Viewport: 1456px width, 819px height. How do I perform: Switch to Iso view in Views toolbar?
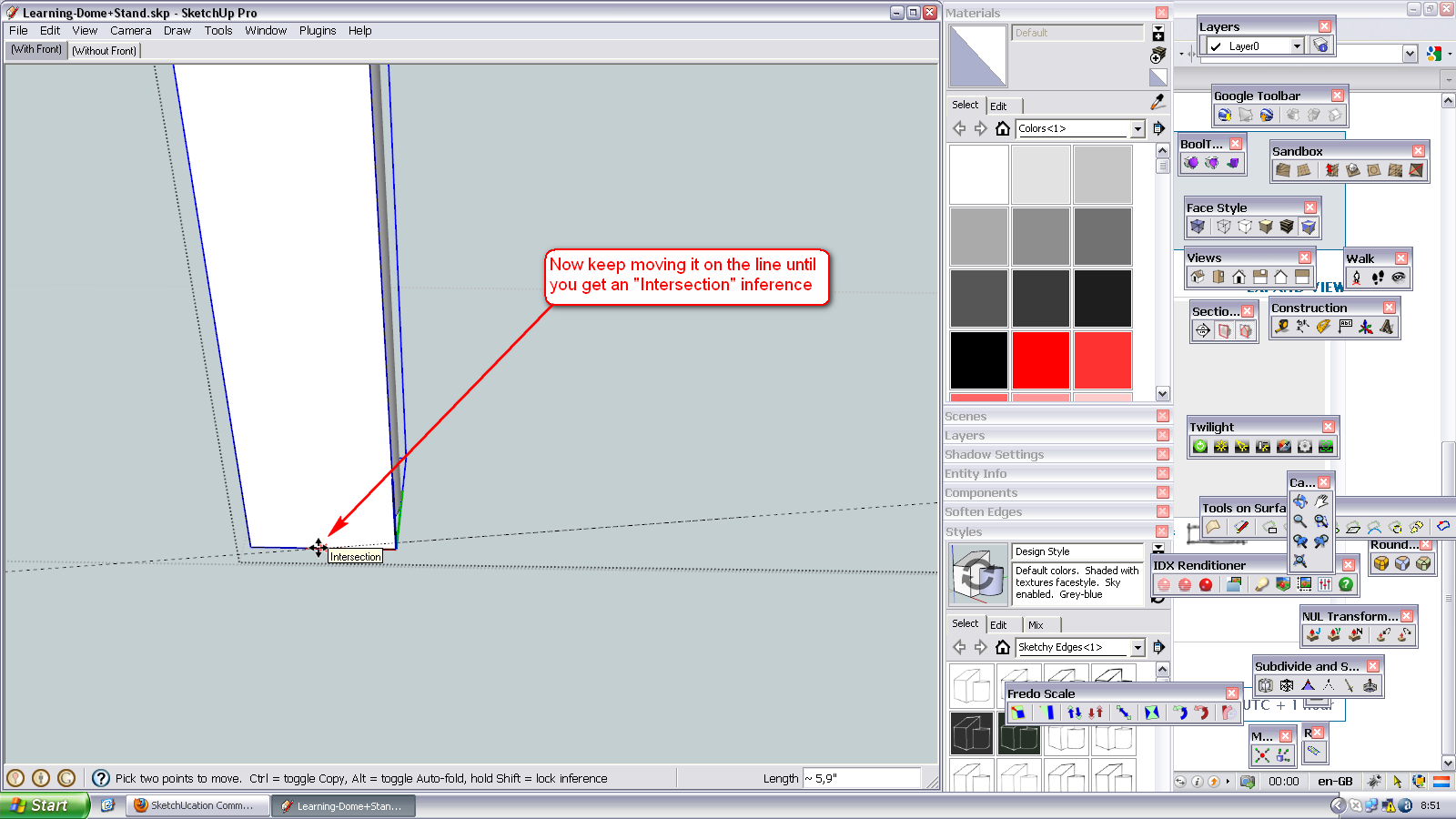[1198, 277]
